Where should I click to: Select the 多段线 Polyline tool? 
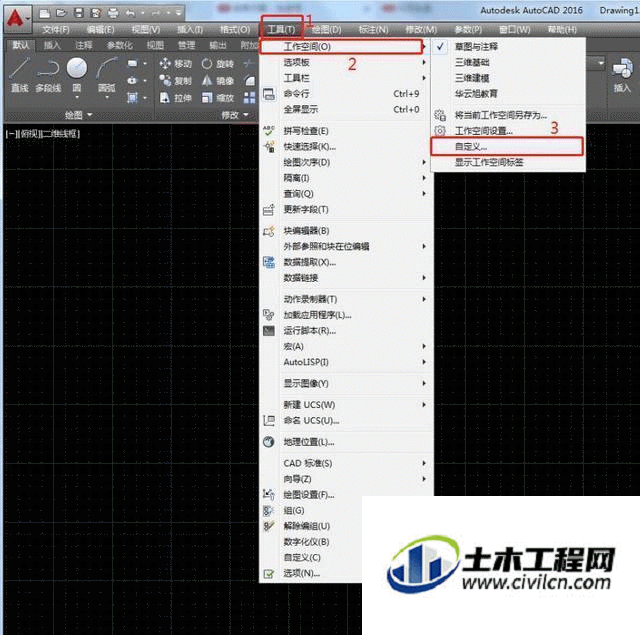[x=48, y=75]
